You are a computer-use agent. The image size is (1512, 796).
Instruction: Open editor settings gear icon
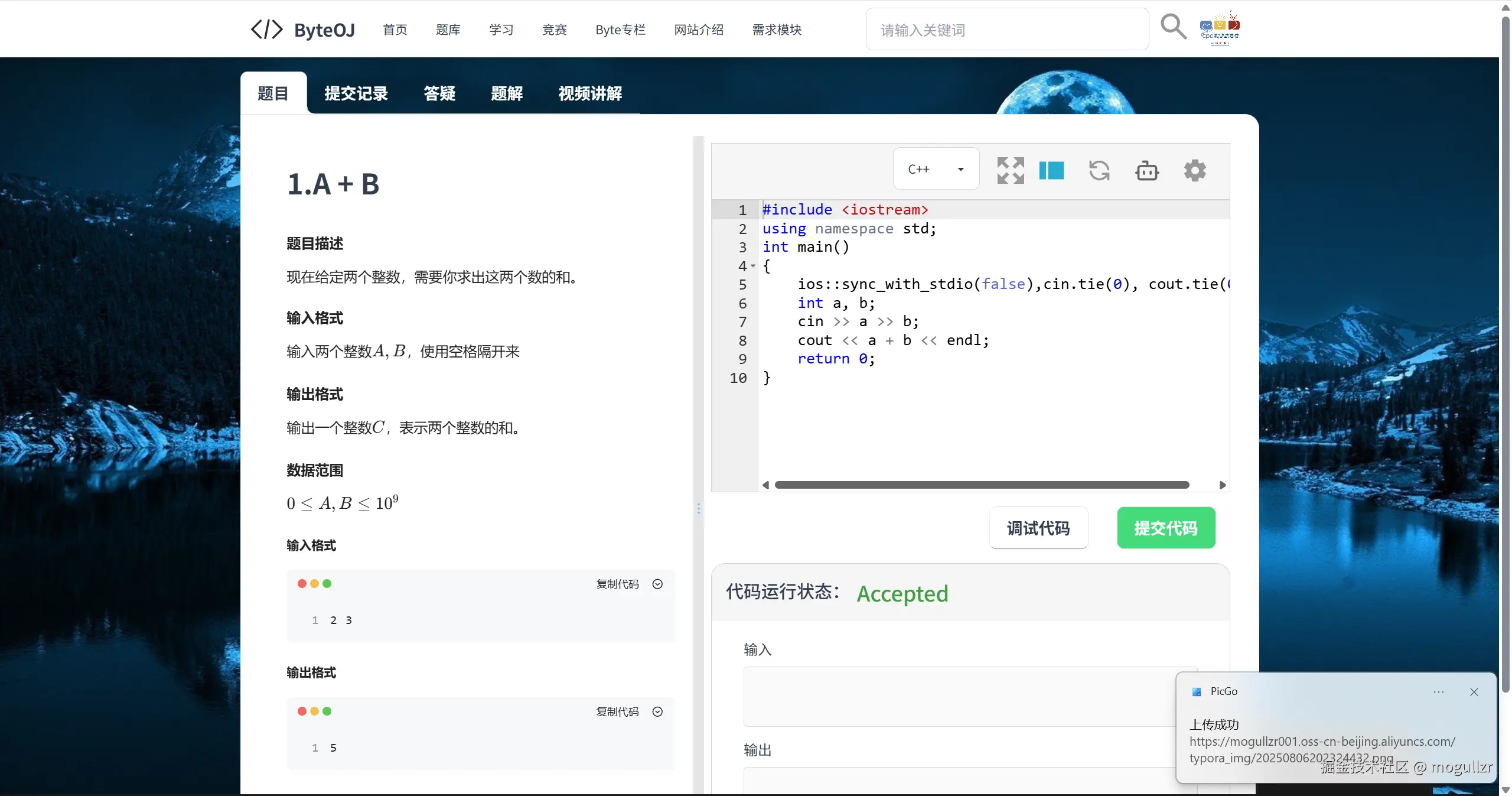pos(1195,170)
